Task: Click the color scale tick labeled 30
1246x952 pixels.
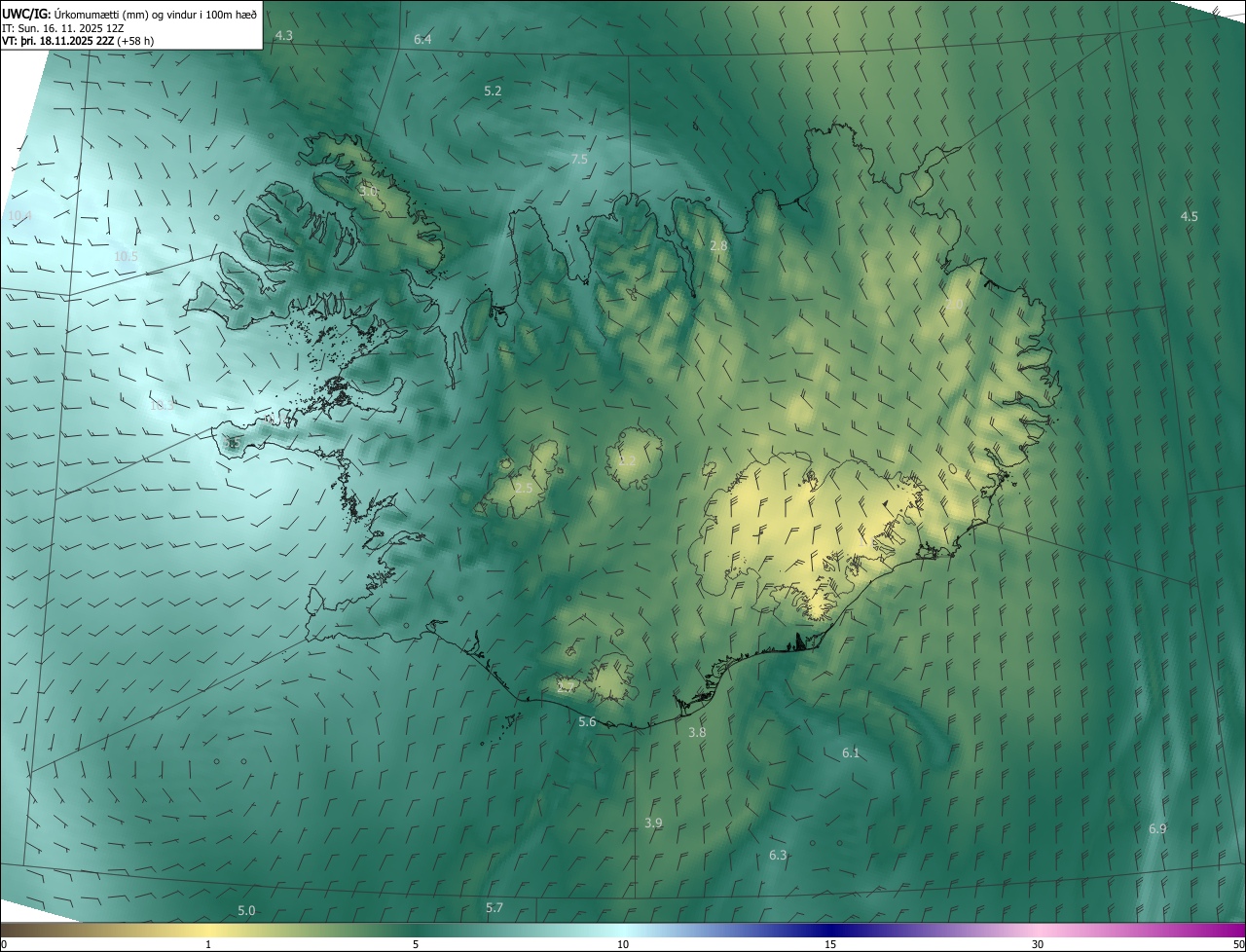Action: [1038, 944]
